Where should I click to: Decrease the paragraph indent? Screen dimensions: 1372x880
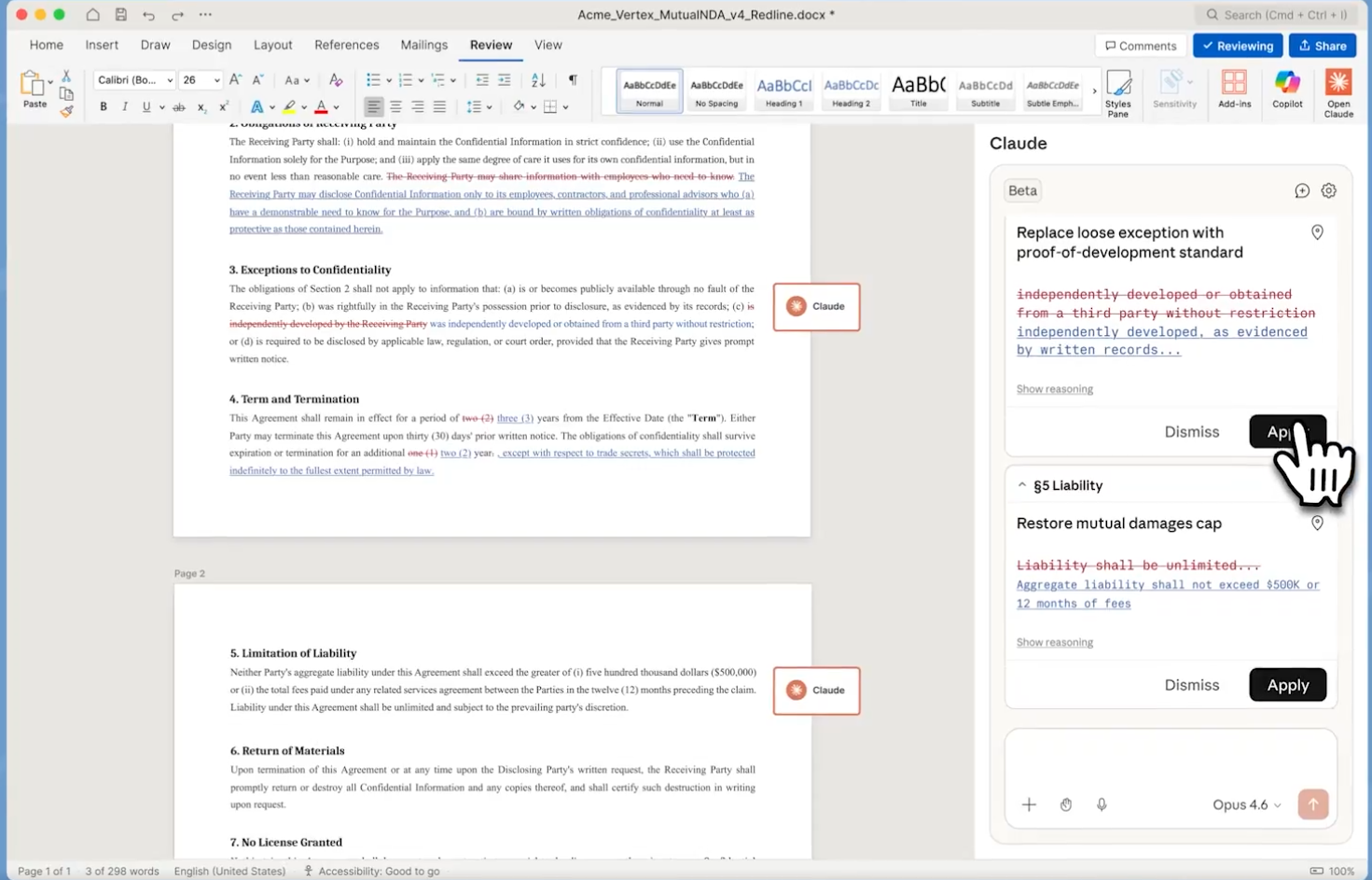pos(482,80)
